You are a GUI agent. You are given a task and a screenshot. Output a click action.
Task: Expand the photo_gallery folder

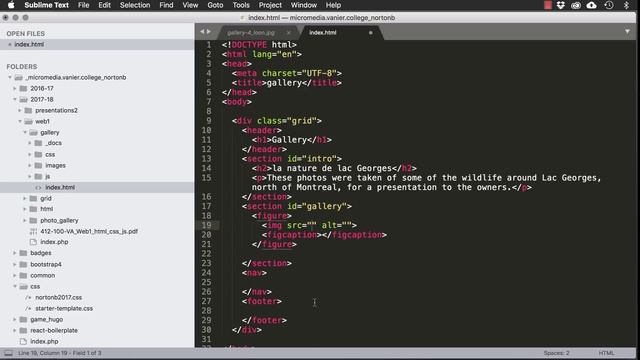[x=25, y=220]
